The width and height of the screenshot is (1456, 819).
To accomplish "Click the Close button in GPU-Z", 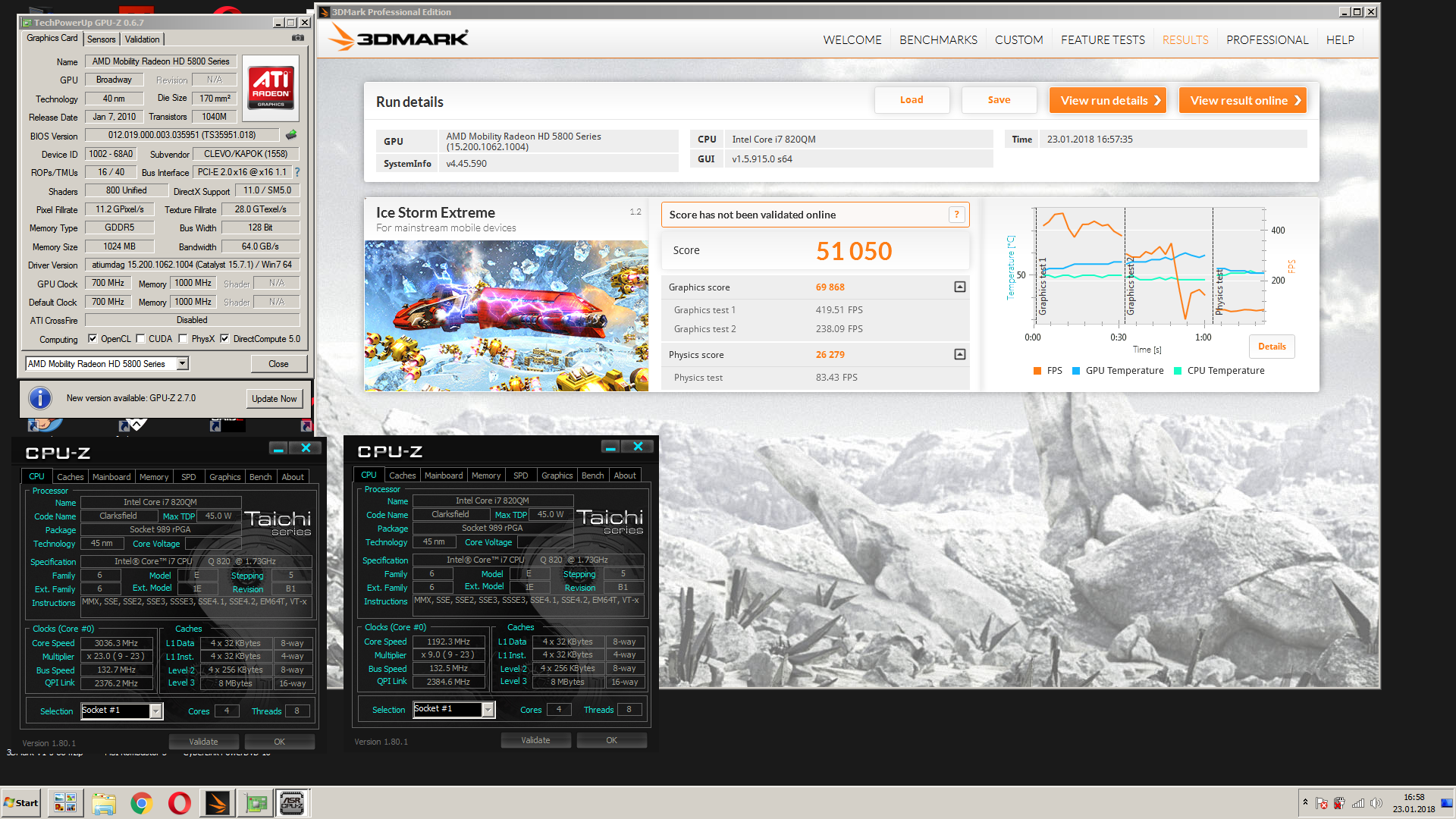I will 278,364.
